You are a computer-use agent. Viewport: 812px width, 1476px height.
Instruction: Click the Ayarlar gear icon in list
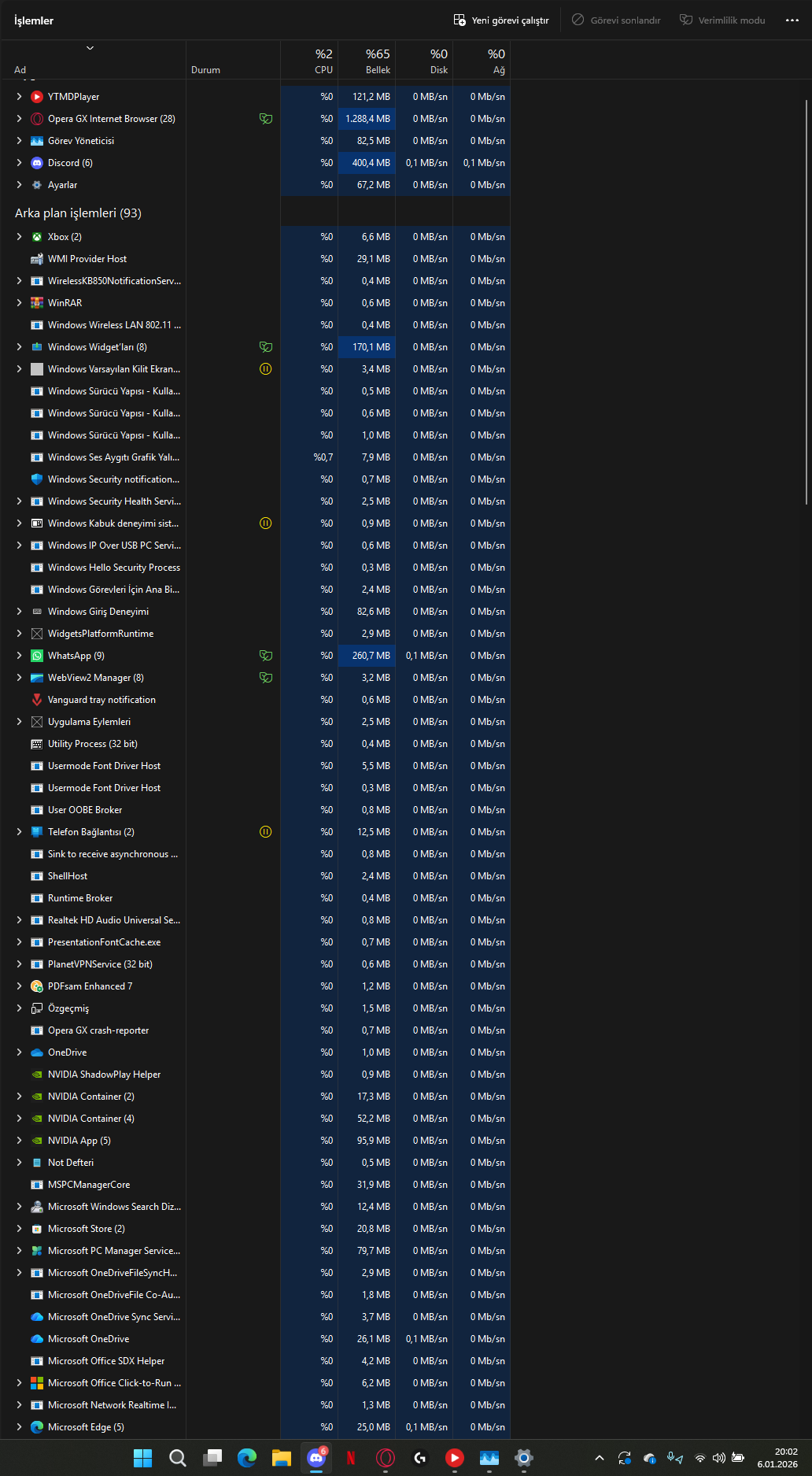(37, 185)
